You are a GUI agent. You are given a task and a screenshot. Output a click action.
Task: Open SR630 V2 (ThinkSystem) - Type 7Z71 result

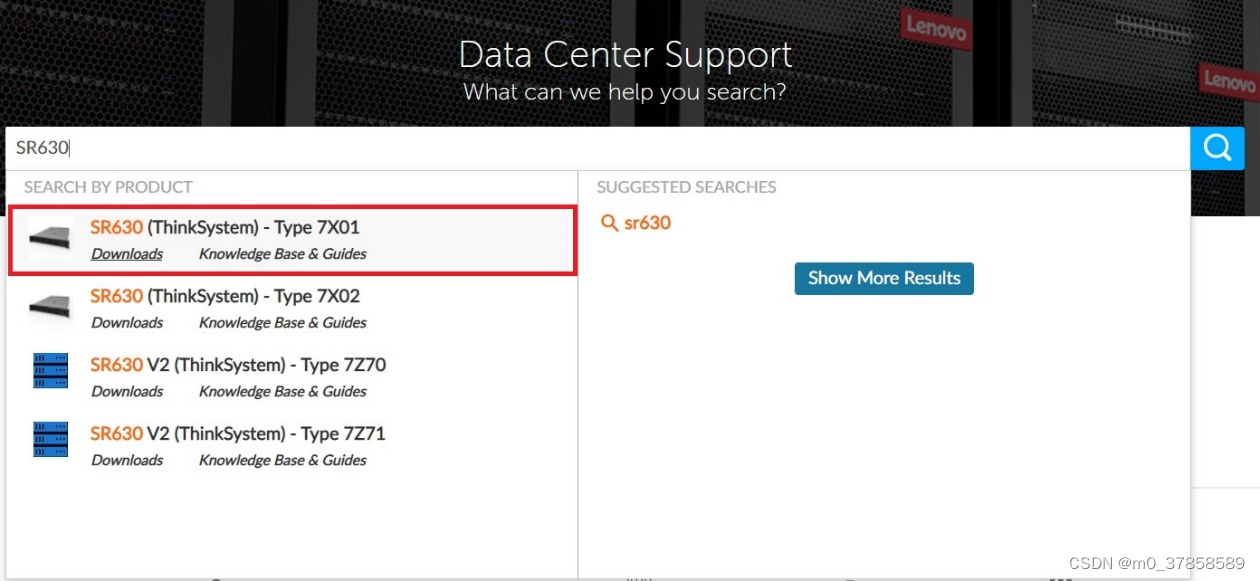[238, 434]
